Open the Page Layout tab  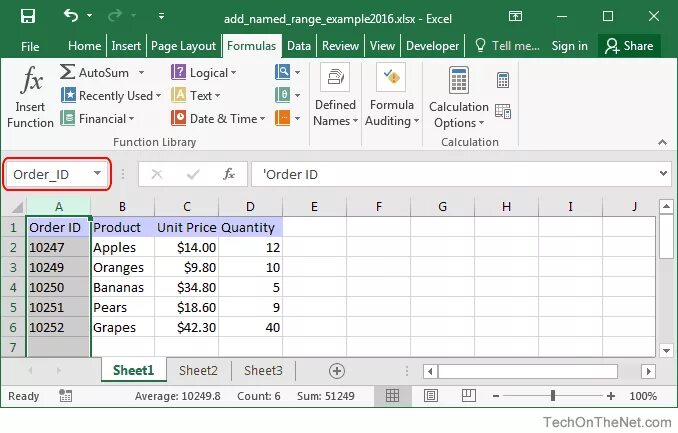(183, 46)
